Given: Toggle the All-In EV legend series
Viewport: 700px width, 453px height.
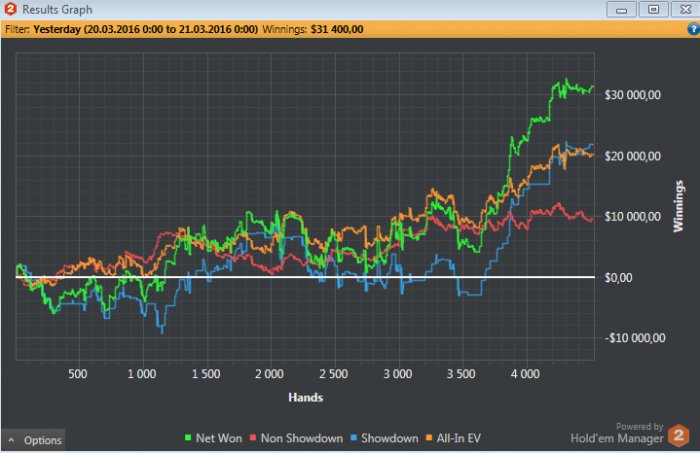Looking at the screenshot, I should pos(453,438).
